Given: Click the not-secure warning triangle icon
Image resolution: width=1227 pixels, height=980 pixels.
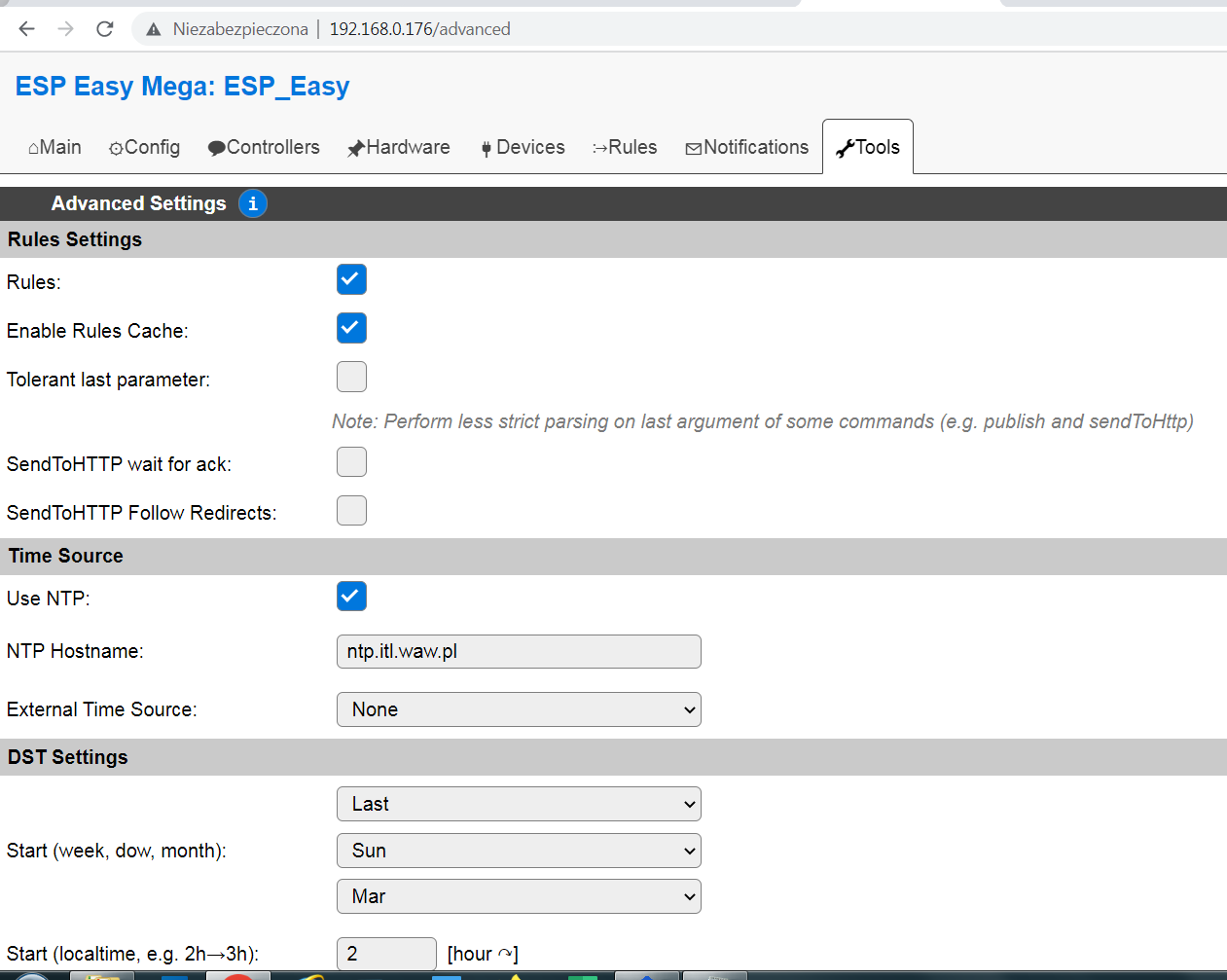Looking at the screenshot, I should [154, 29].
